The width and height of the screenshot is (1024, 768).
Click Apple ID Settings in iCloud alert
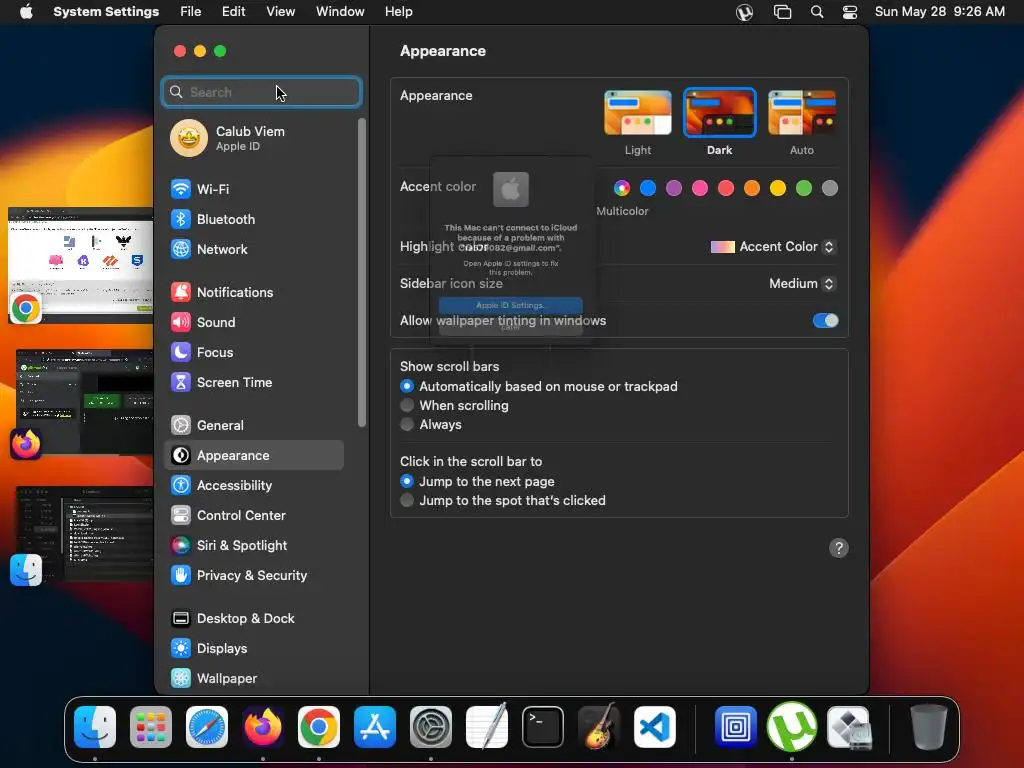pos(510,305)
